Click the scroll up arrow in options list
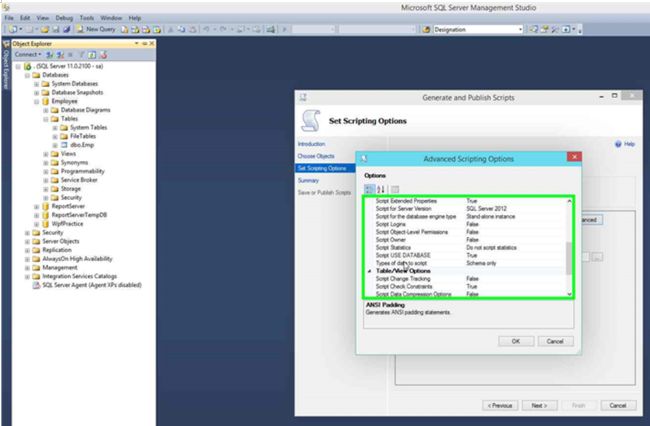 pos(569,201)
